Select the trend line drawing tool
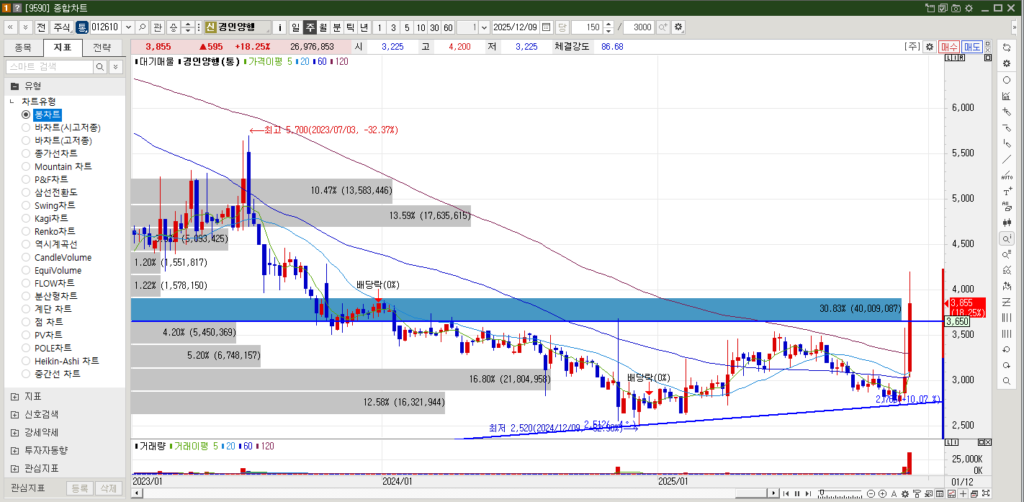The height and width of the screenshot is (502, 1024). 1006,159
